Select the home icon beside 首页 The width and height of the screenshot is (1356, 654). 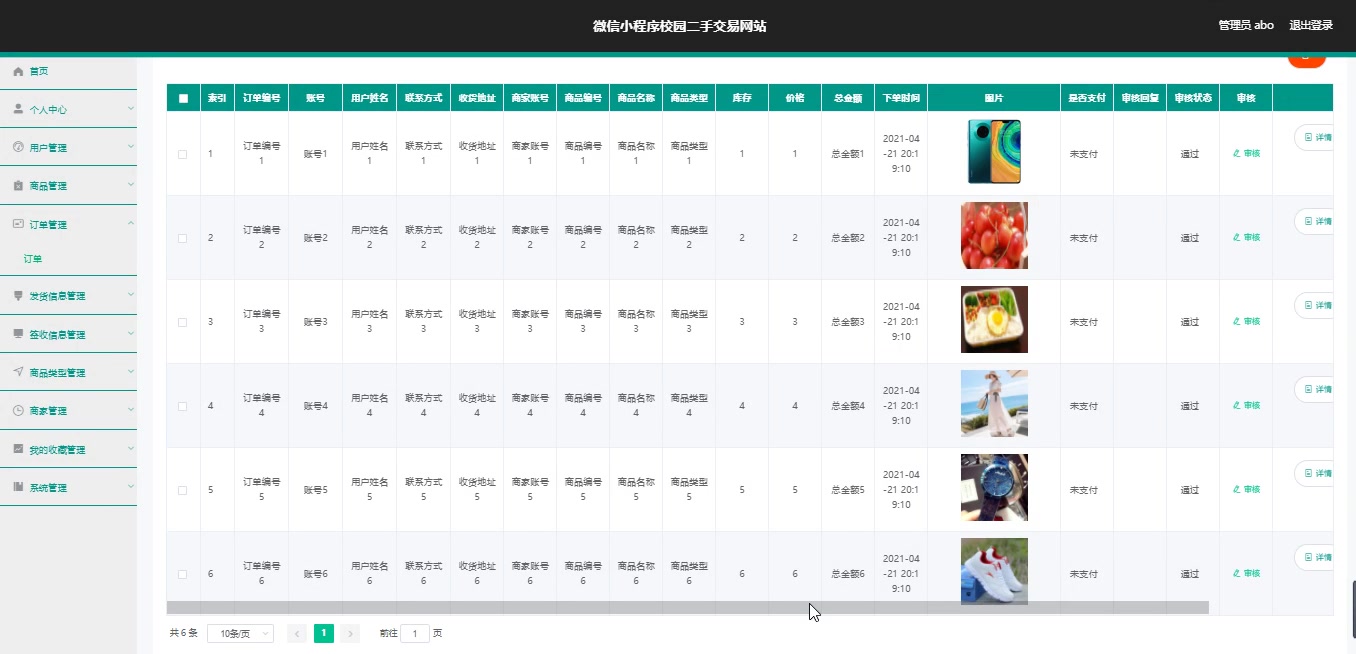pos(16,71)
